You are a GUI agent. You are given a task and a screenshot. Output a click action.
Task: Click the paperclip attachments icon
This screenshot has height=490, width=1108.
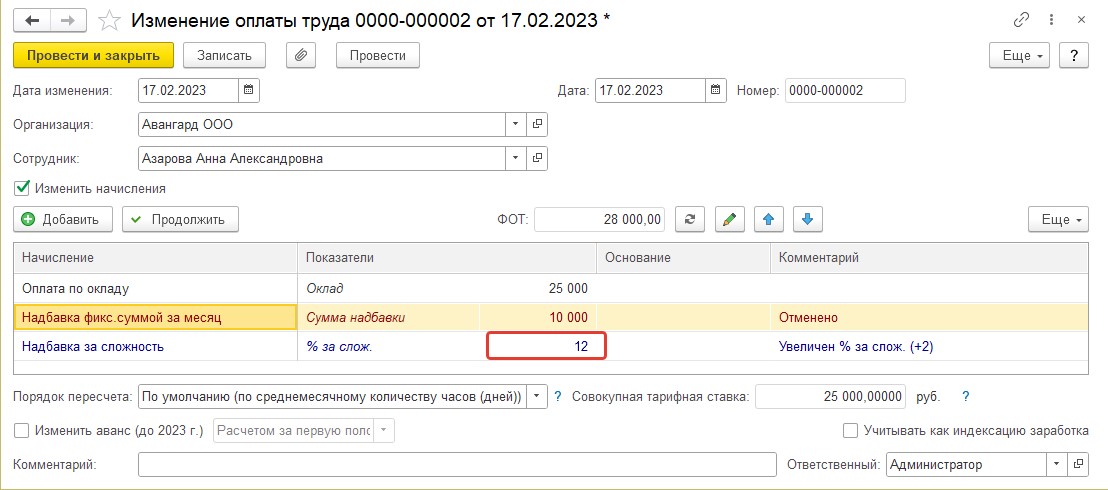pos(301,55)
